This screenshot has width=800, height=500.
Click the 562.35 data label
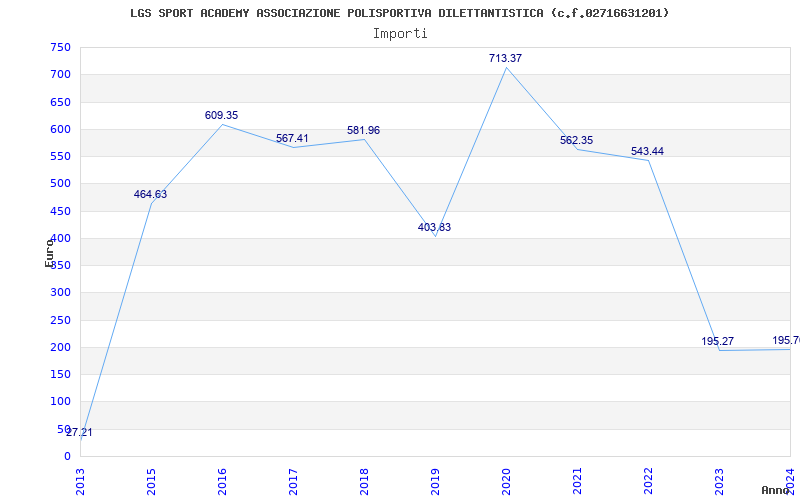click(577, 140)
